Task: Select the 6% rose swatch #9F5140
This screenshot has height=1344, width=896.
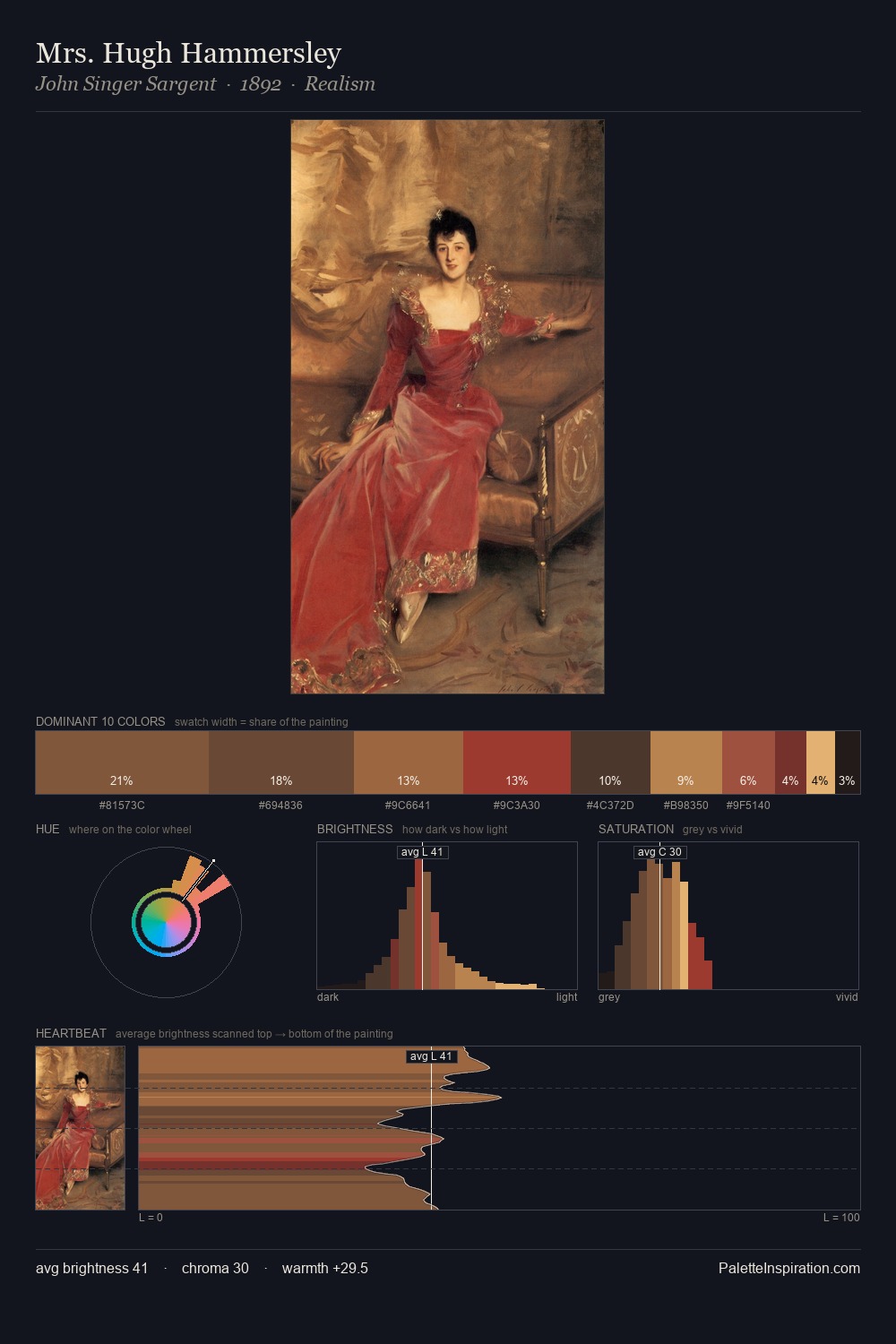Action: [x=748, y=762]
